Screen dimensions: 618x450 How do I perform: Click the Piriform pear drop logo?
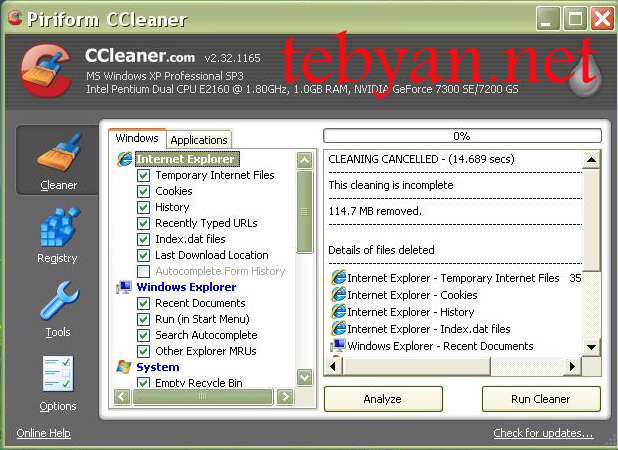584,75
